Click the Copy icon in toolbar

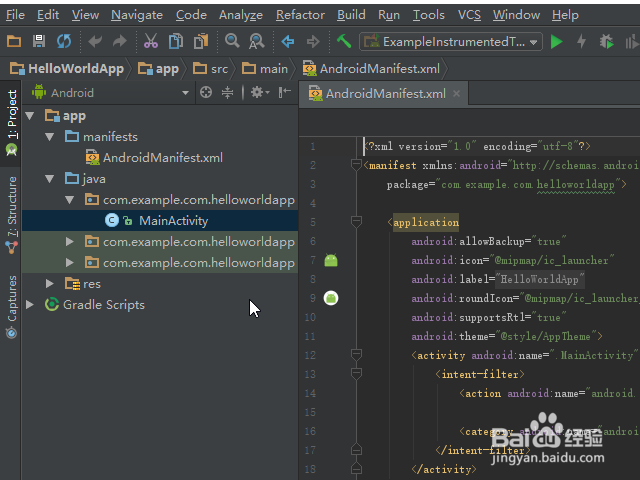(x=176, y=41)
